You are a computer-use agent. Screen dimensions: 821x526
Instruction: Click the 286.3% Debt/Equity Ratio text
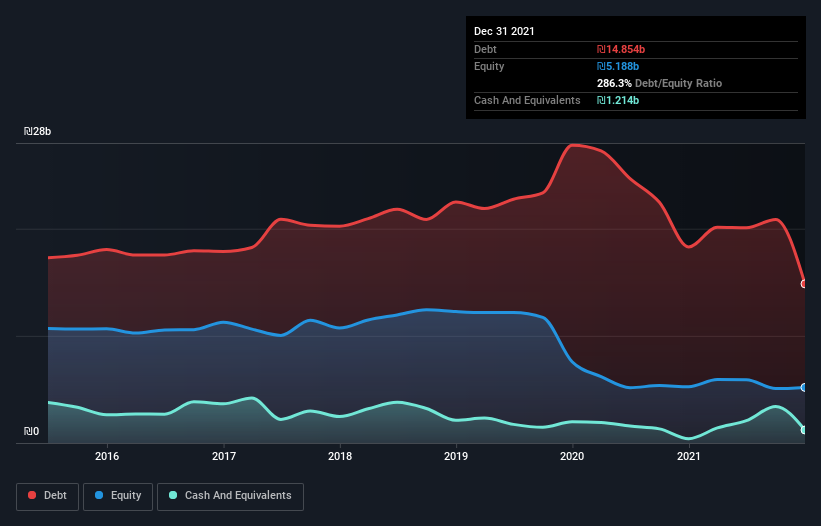659,83
